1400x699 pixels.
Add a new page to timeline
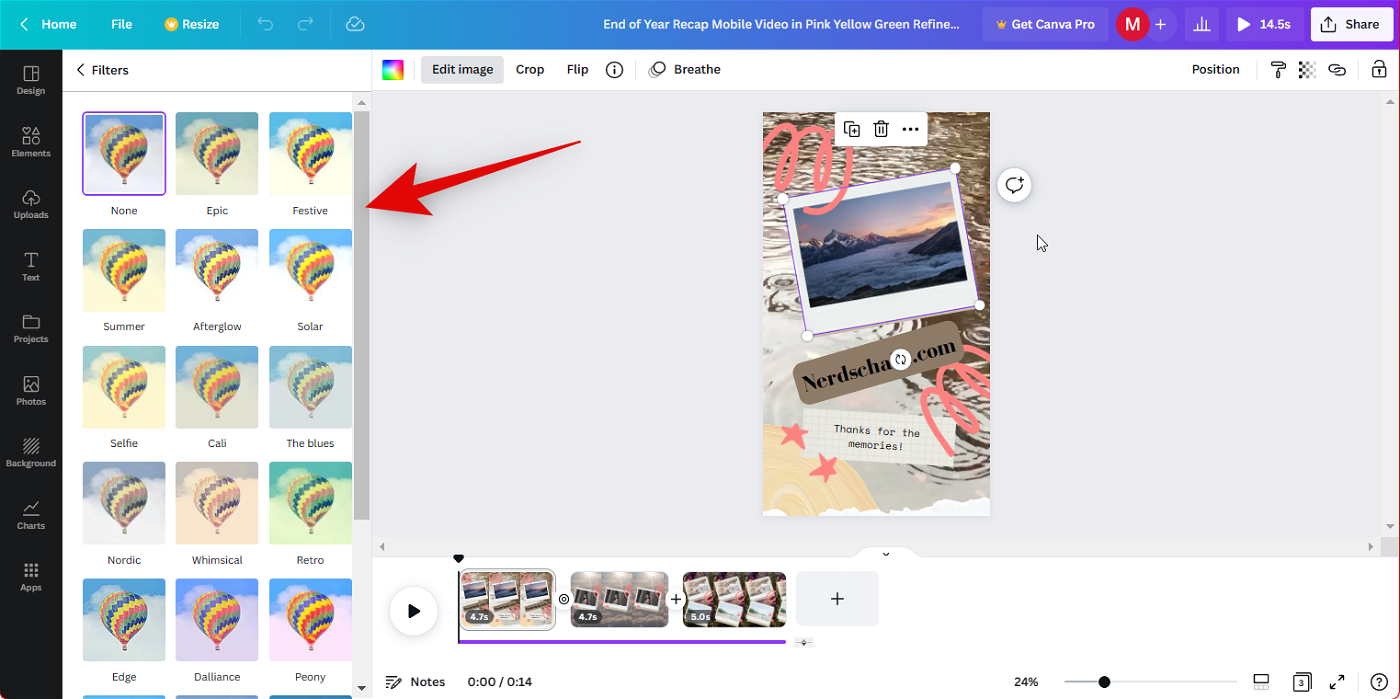[x=837, y=599]
